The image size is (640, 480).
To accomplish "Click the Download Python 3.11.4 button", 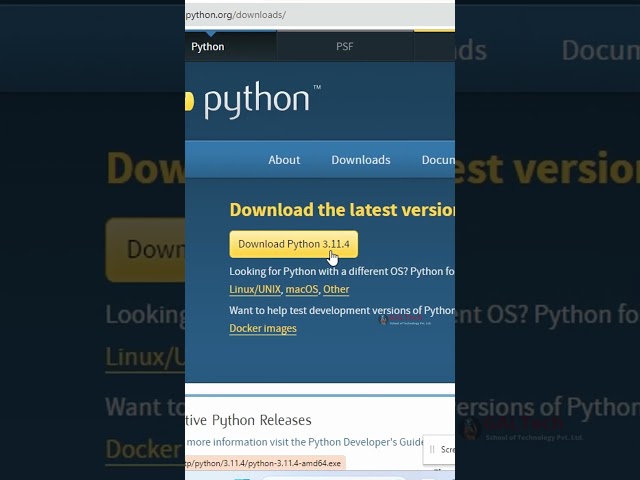I will coord(293,244).
